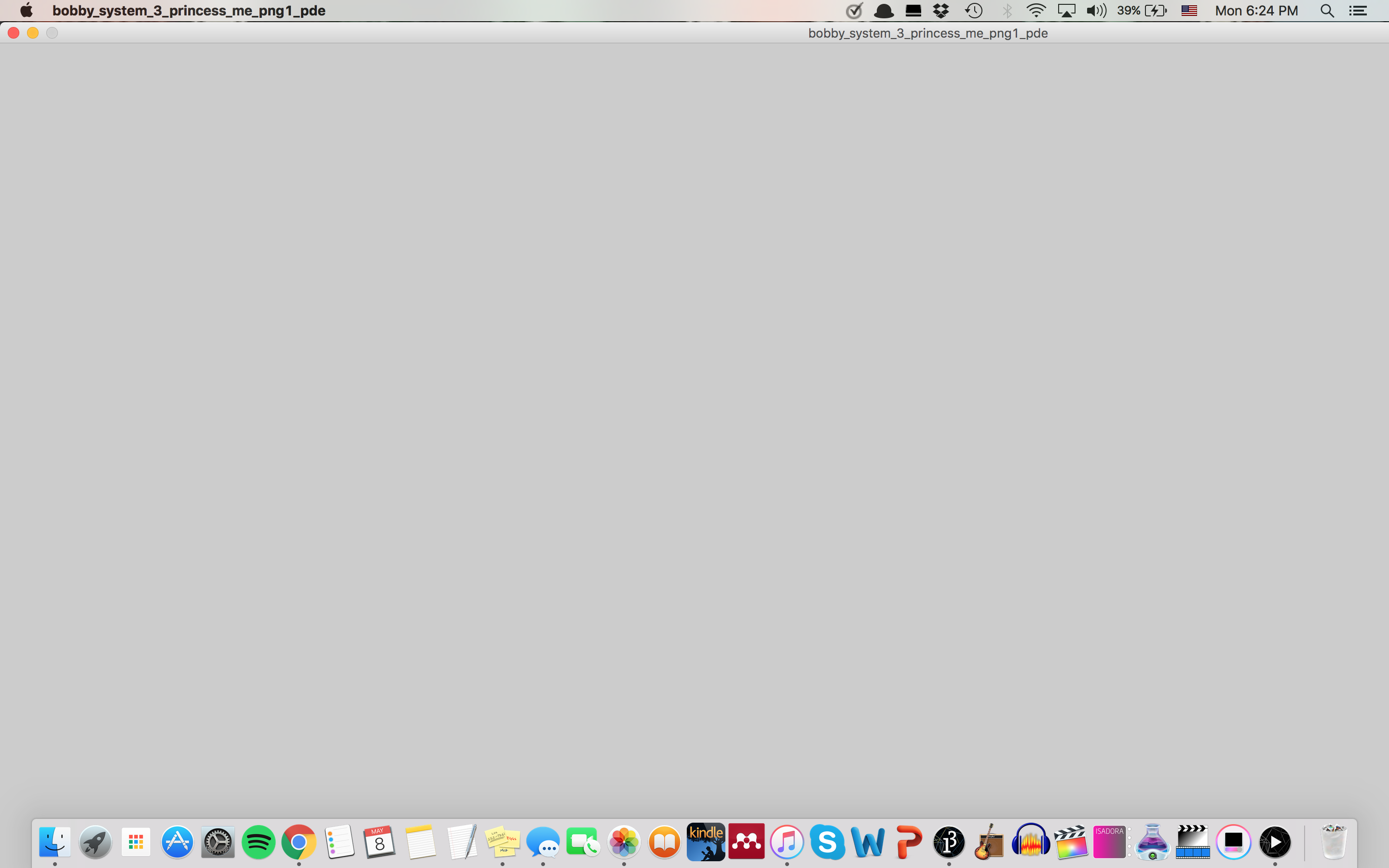Click the Bluetooth status icon
This screenshot has width=1389, height=868.
pyautogui.click(x=1008, y=10)
